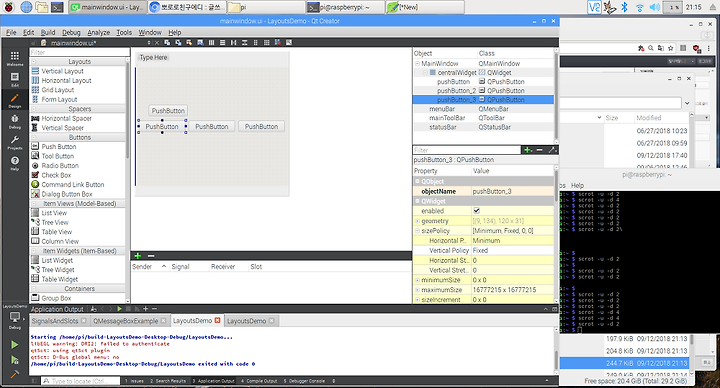Switch to Edit mode in the sidebar

tap(15, 79)
